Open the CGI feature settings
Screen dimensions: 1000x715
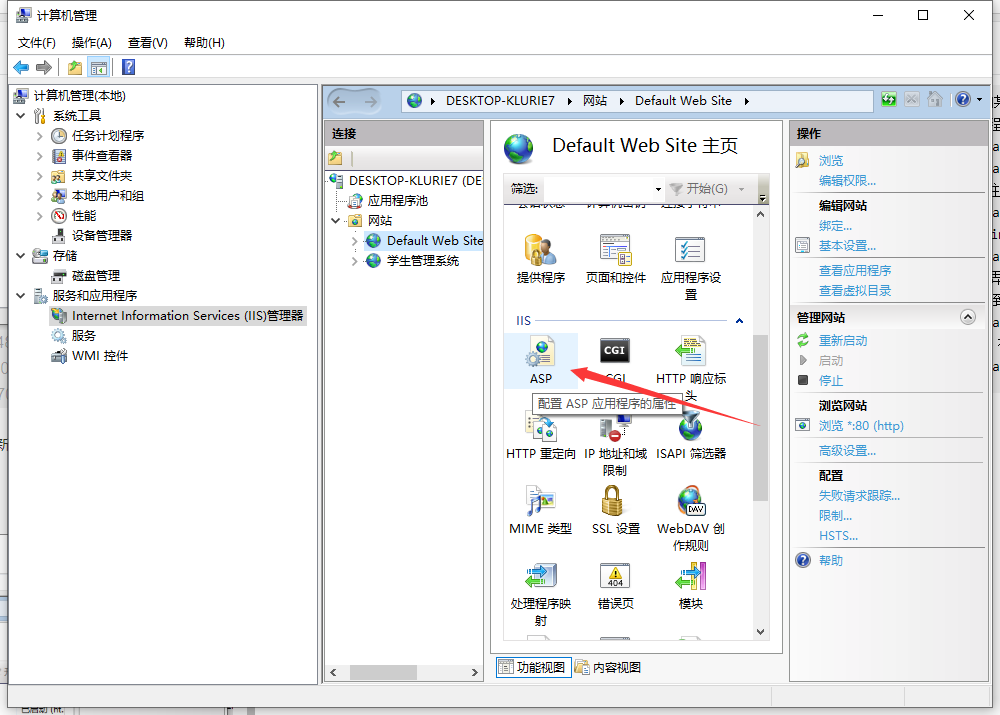point(614,351)
